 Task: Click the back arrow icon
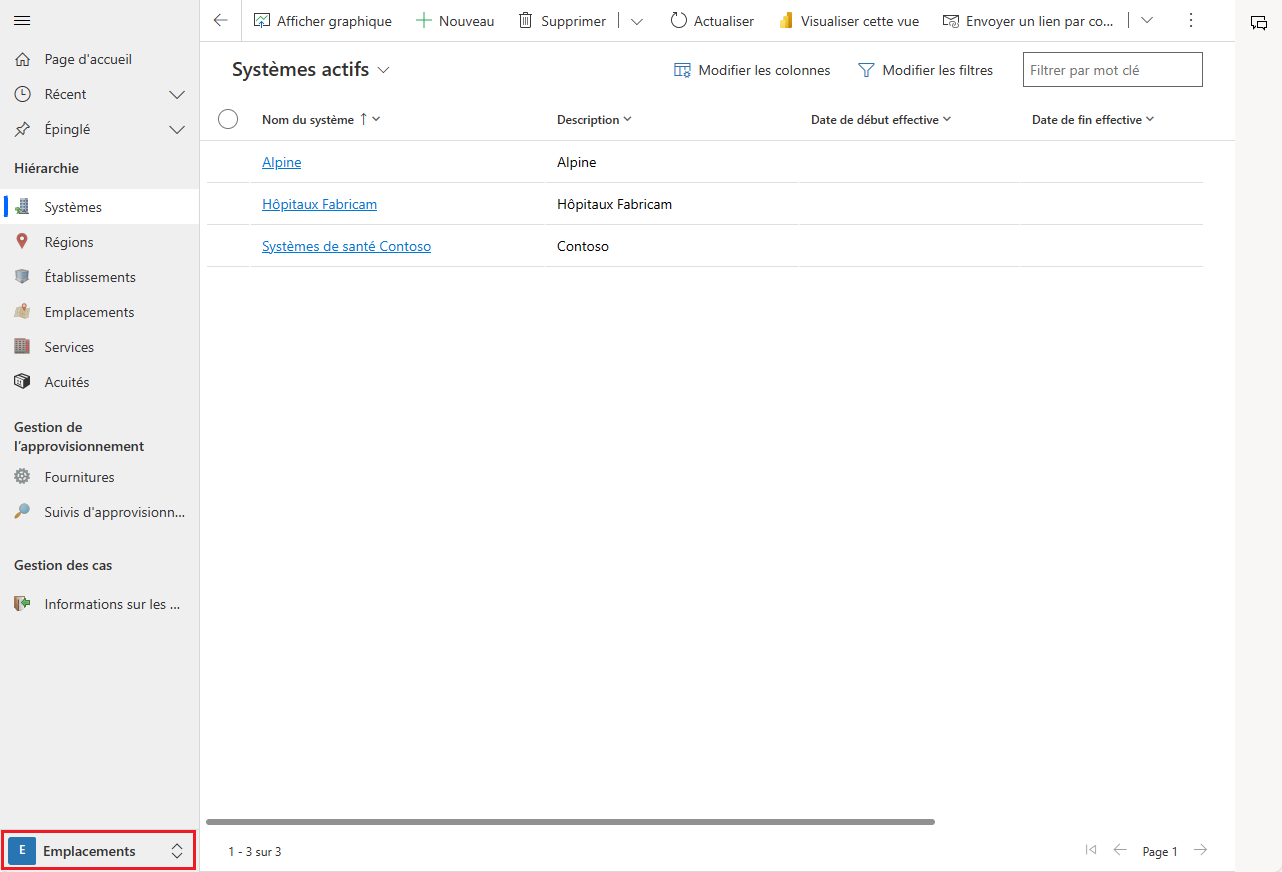click(221, 20)
